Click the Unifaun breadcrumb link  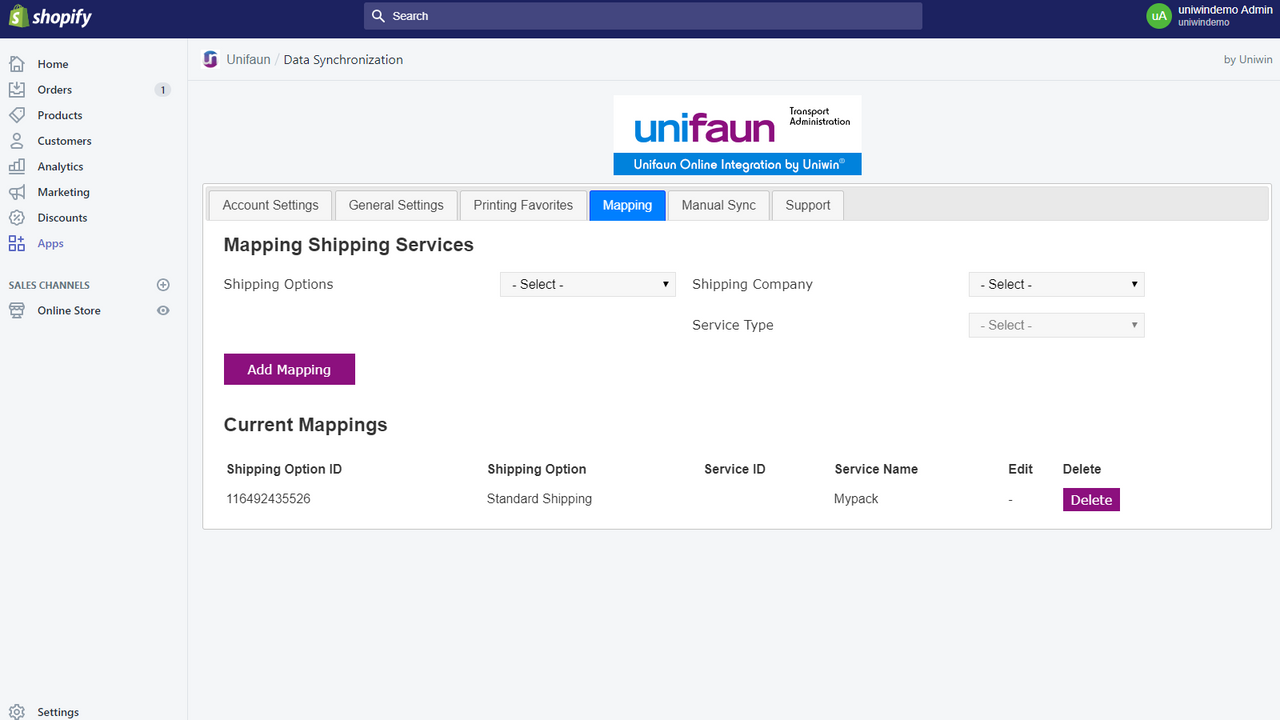pos(248,59)
